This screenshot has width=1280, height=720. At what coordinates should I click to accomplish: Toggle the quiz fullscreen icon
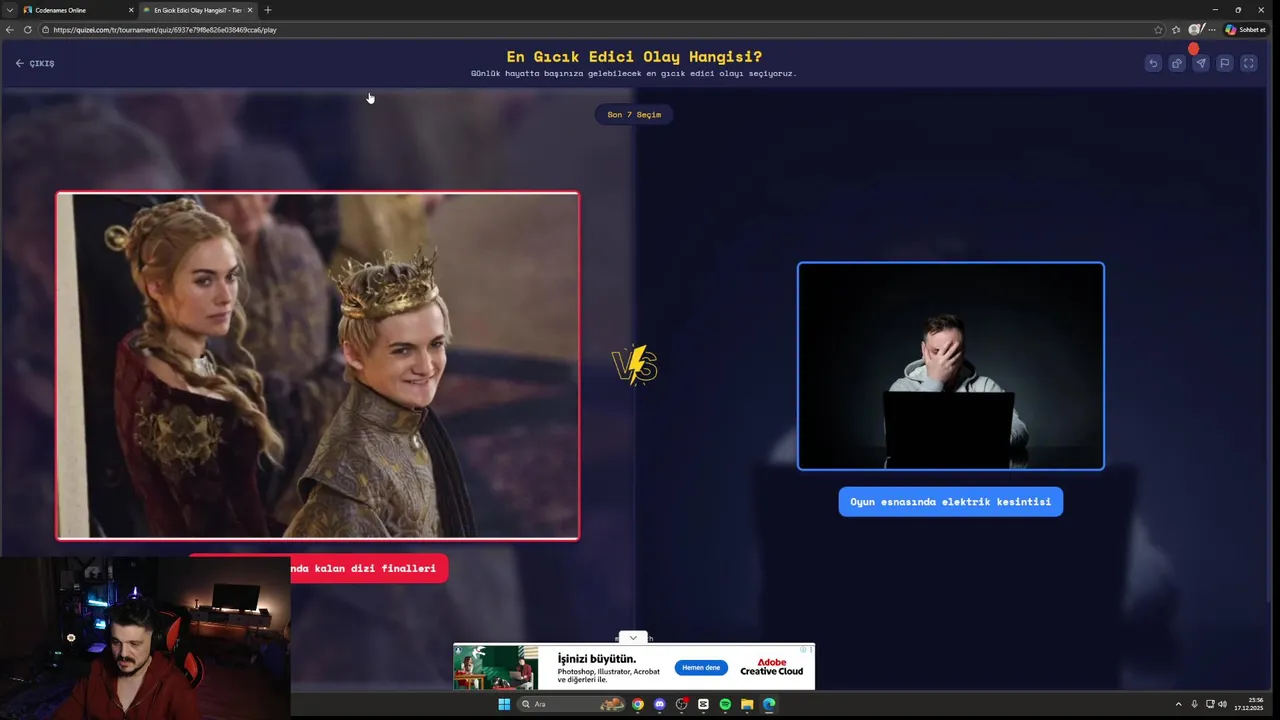click(1249, 63)
